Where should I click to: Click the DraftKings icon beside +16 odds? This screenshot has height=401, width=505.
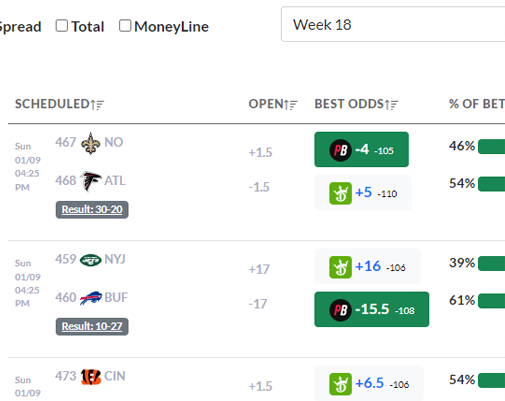click(x=340, y=267)
